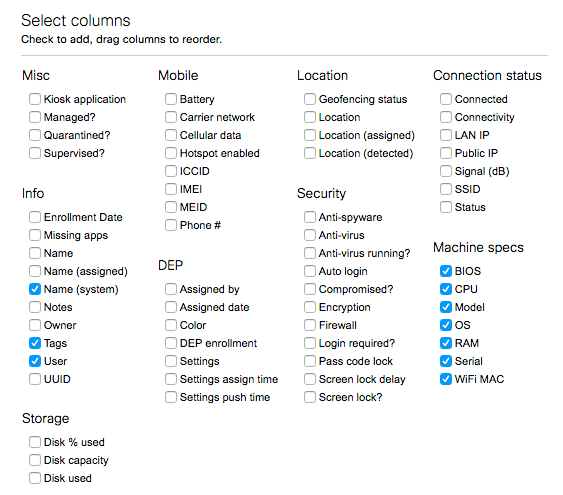Disable the Serial column
The width and height of the screenshot is (563, 495).
pyautogui.click(x=446, y=361)
